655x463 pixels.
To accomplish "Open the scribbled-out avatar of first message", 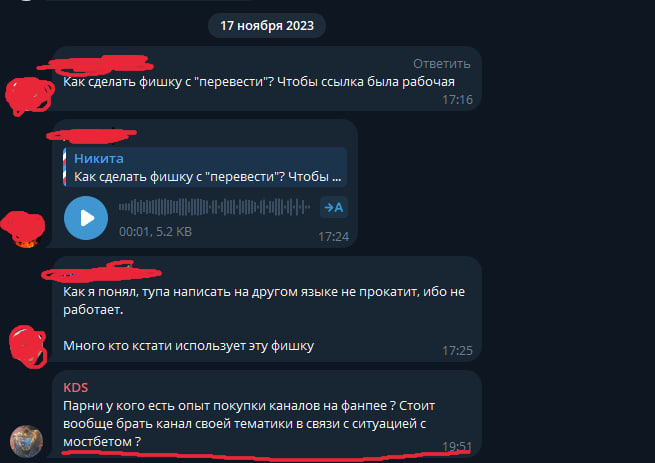I will pos(29,96).
